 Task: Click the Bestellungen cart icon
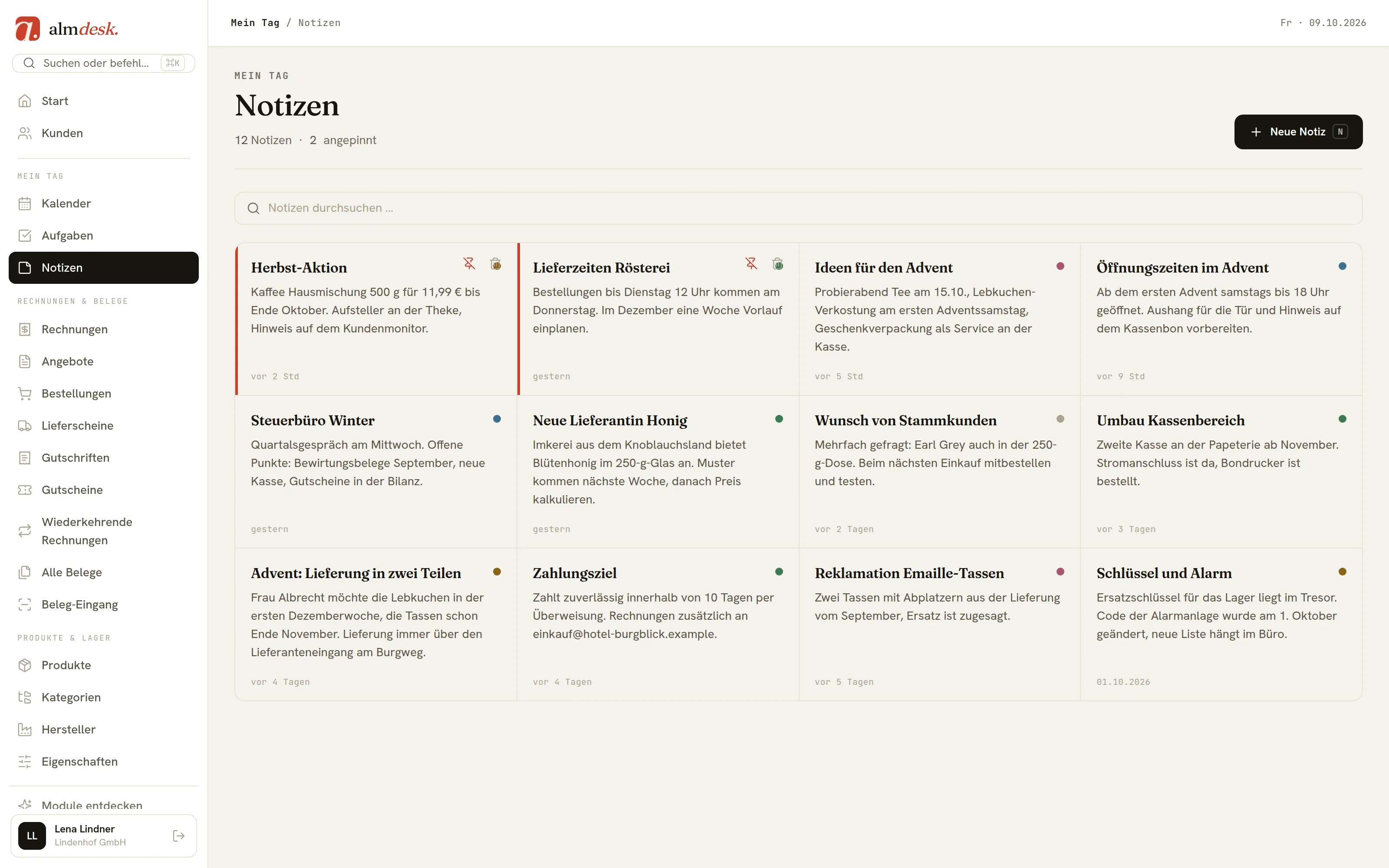coord(25,393)
